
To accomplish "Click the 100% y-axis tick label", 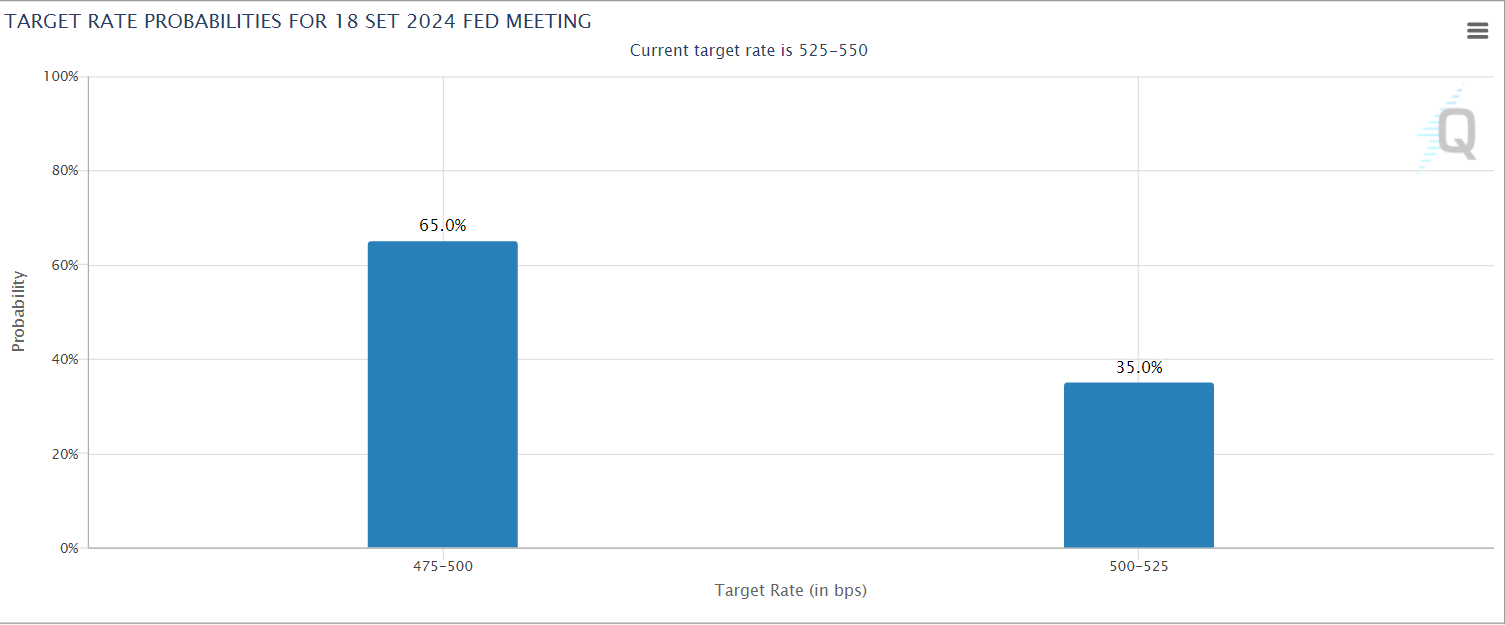I will [62, 77].
